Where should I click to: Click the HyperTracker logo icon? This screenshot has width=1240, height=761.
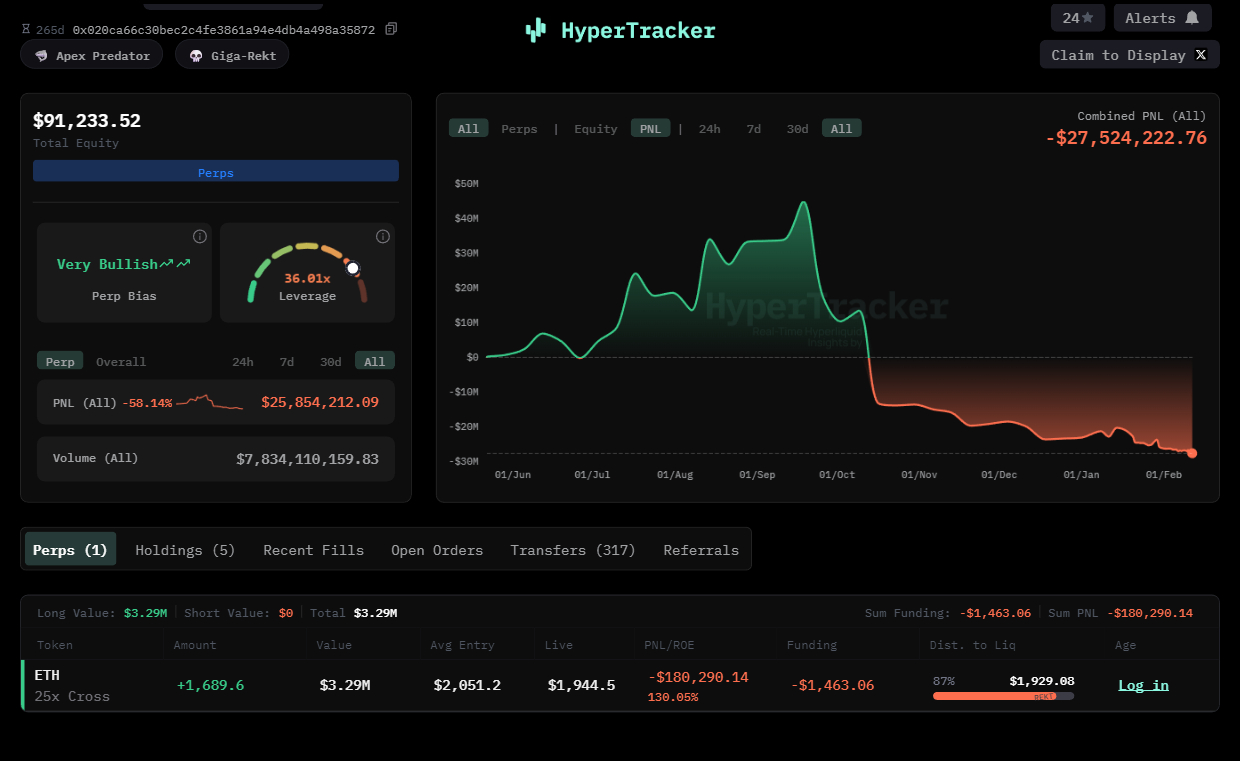(x=536, y=30)
